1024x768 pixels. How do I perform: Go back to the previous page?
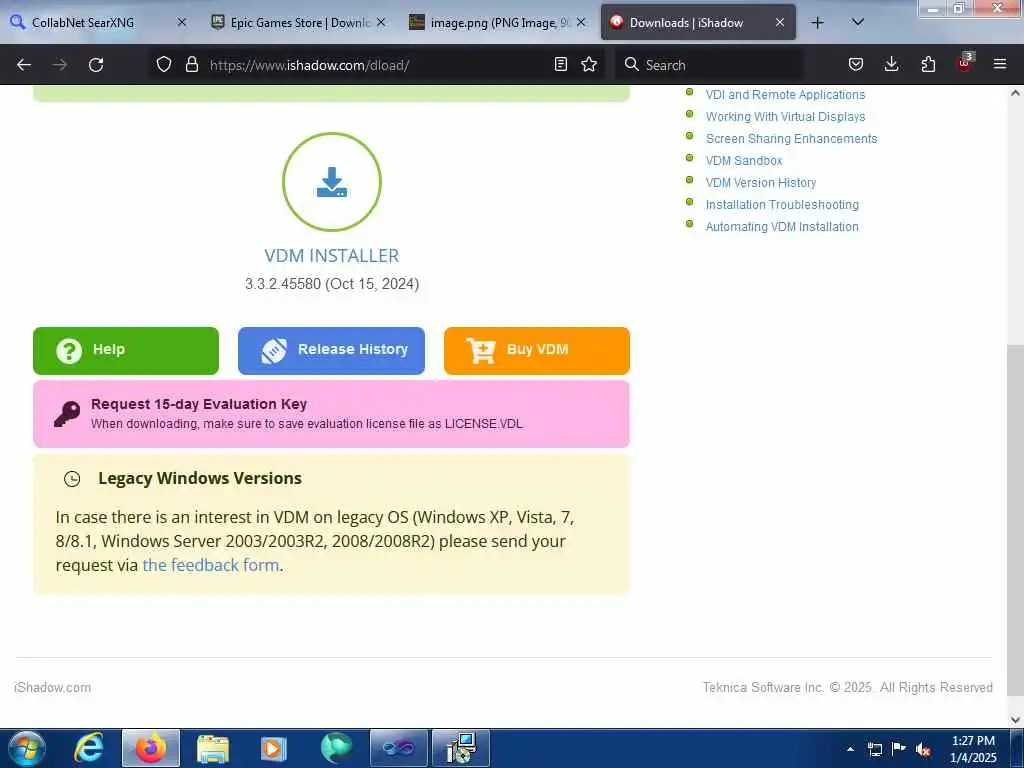pyautogui.click(x=24, y=65)
